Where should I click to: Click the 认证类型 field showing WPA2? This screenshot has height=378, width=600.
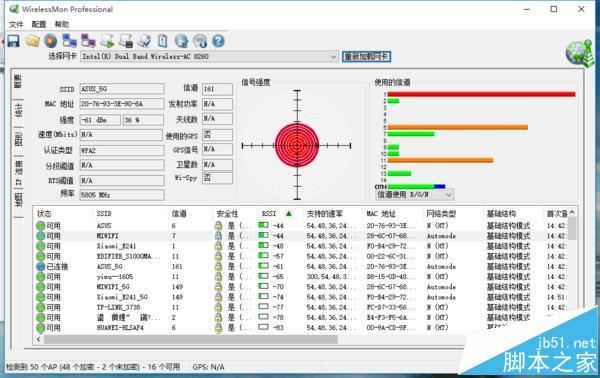[122, 150]
